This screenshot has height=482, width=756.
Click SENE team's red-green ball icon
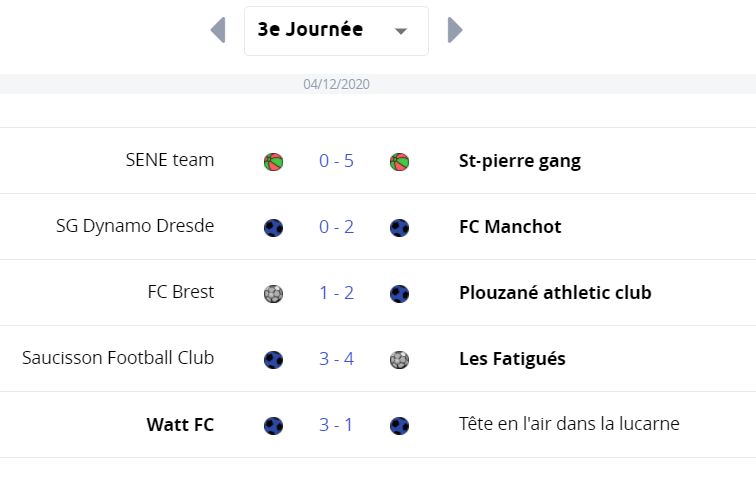[273, 161]
